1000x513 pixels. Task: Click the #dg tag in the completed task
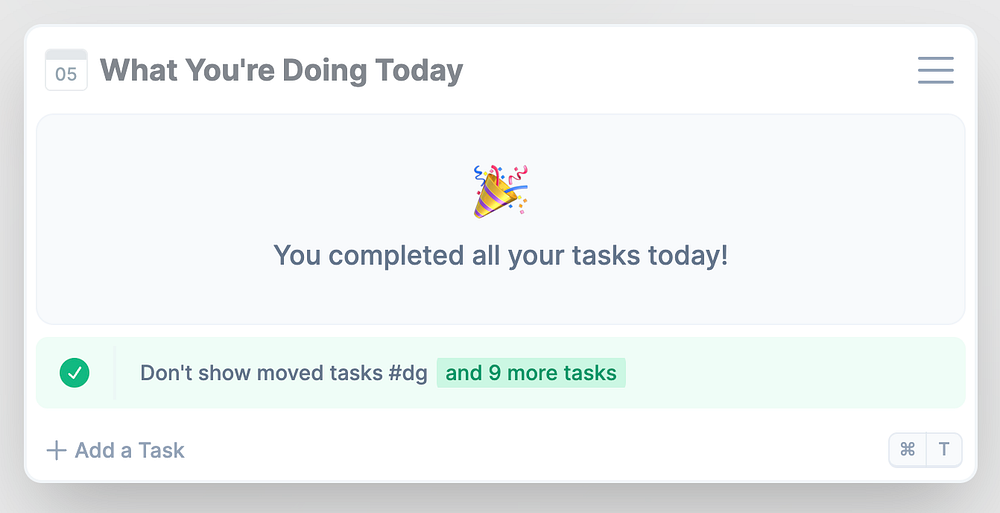click(x=408, y=373)
